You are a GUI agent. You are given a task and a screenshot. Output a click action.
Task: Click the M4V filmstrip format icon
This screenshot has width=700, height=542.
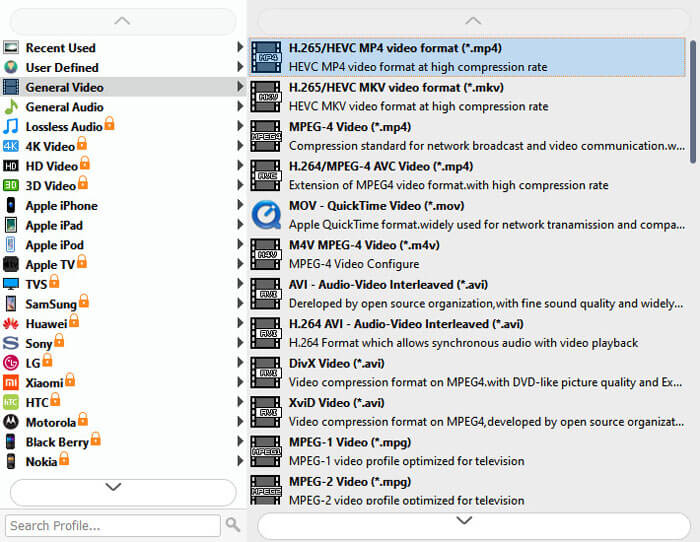(266, 254)
